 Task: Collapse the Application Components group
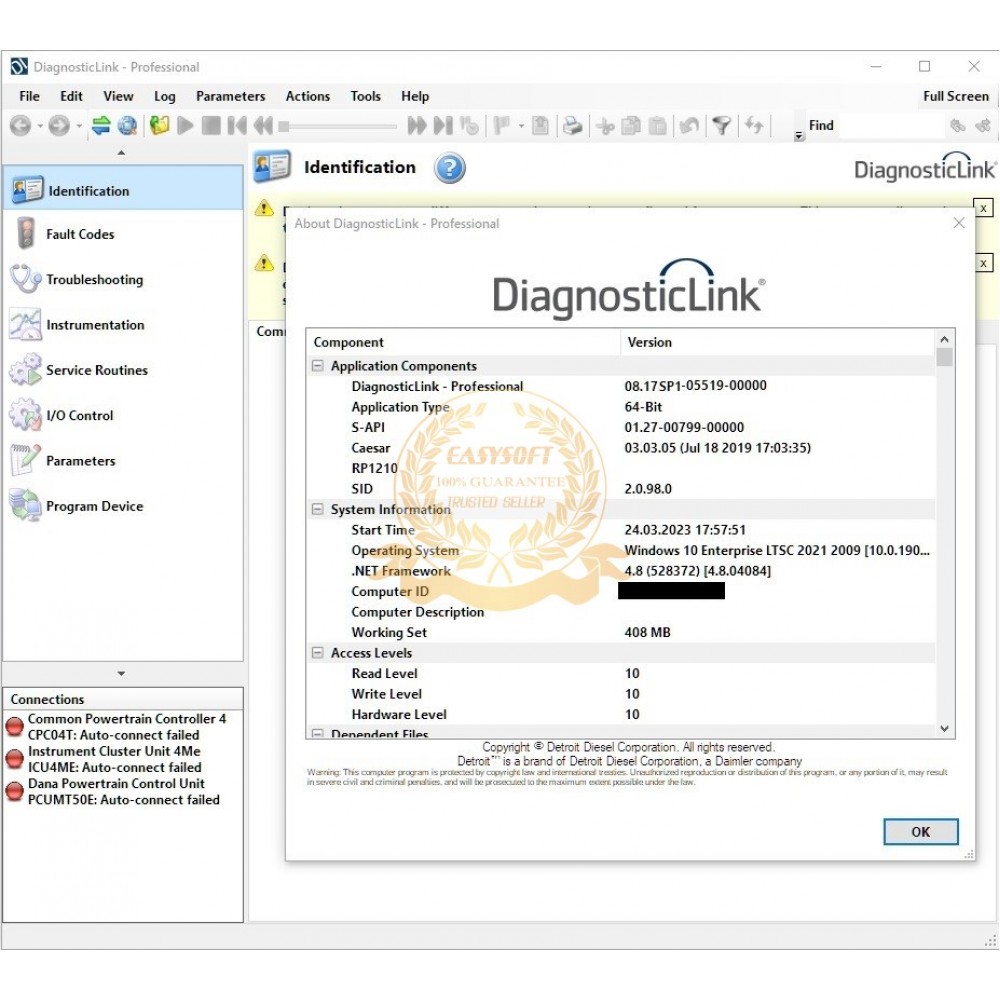pos(317,366)
